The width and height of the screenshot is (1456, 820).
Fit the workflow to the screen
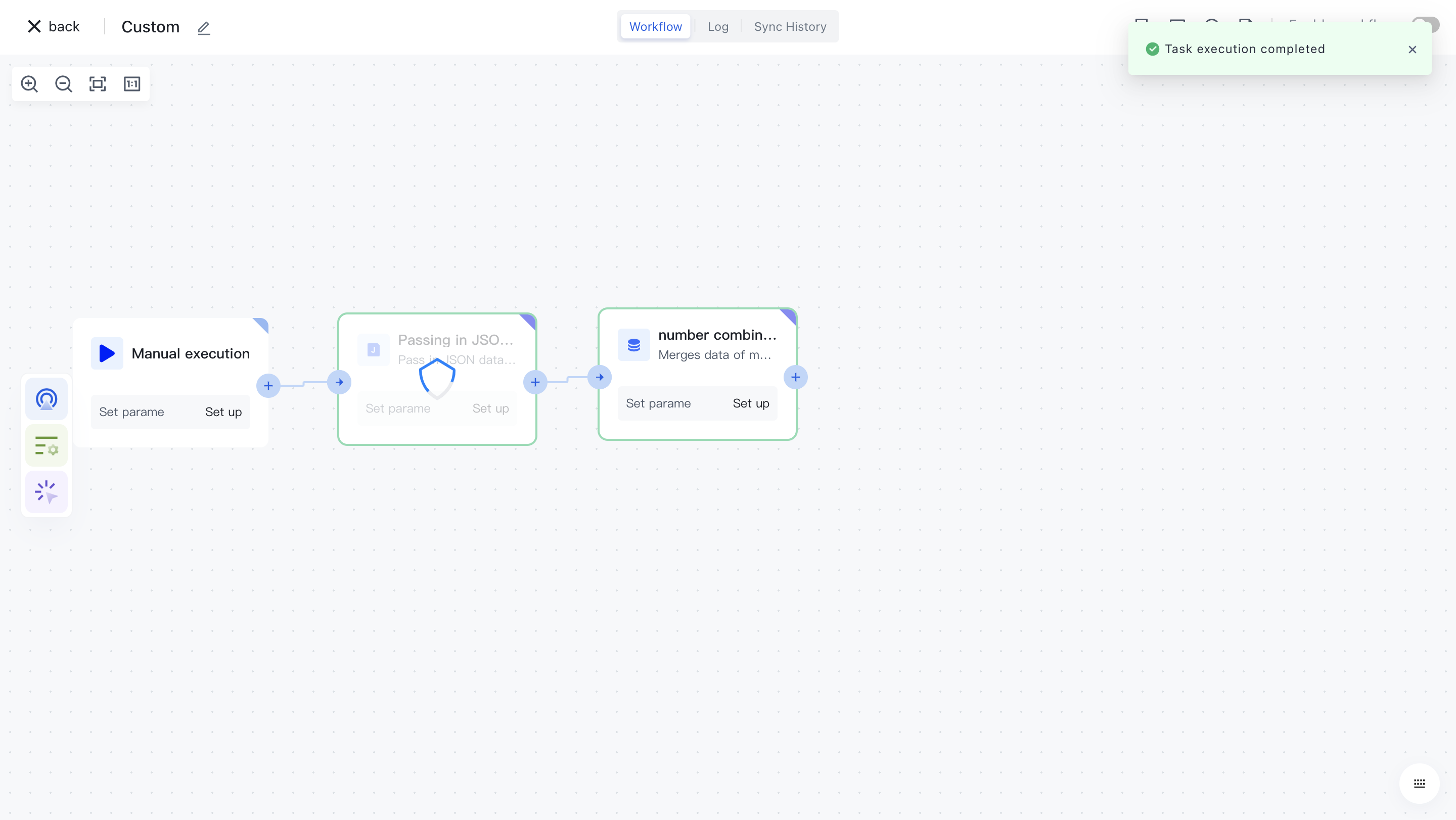click(98, 84)
